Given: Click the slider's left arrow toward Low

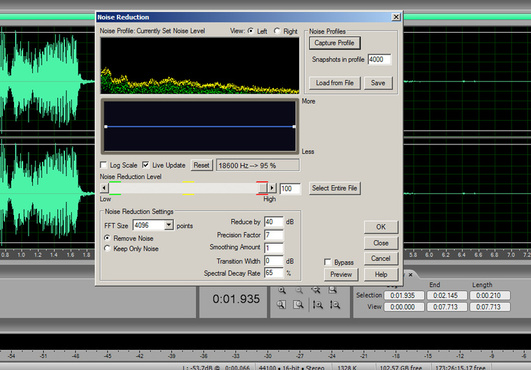Looking at the screenshot, I should 104,188.
